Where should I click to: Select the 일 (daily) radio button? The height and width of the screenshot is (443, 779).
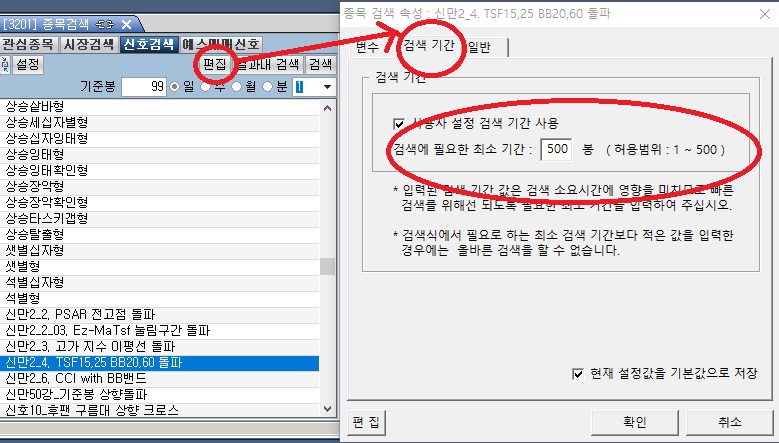175,87
